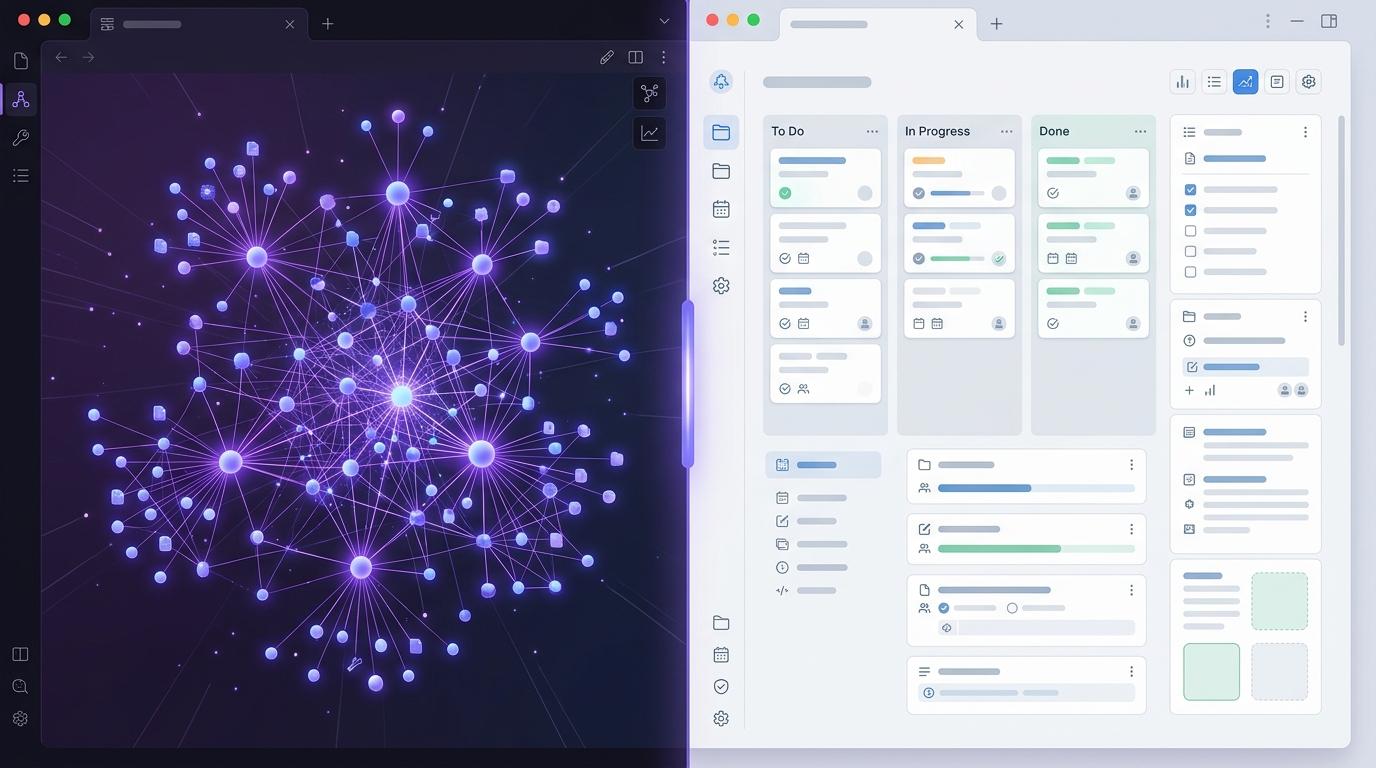Viewport: 1376px width, 768px height.
Task: Check the fifth checklist item
Action: [x=1190, y=272]
